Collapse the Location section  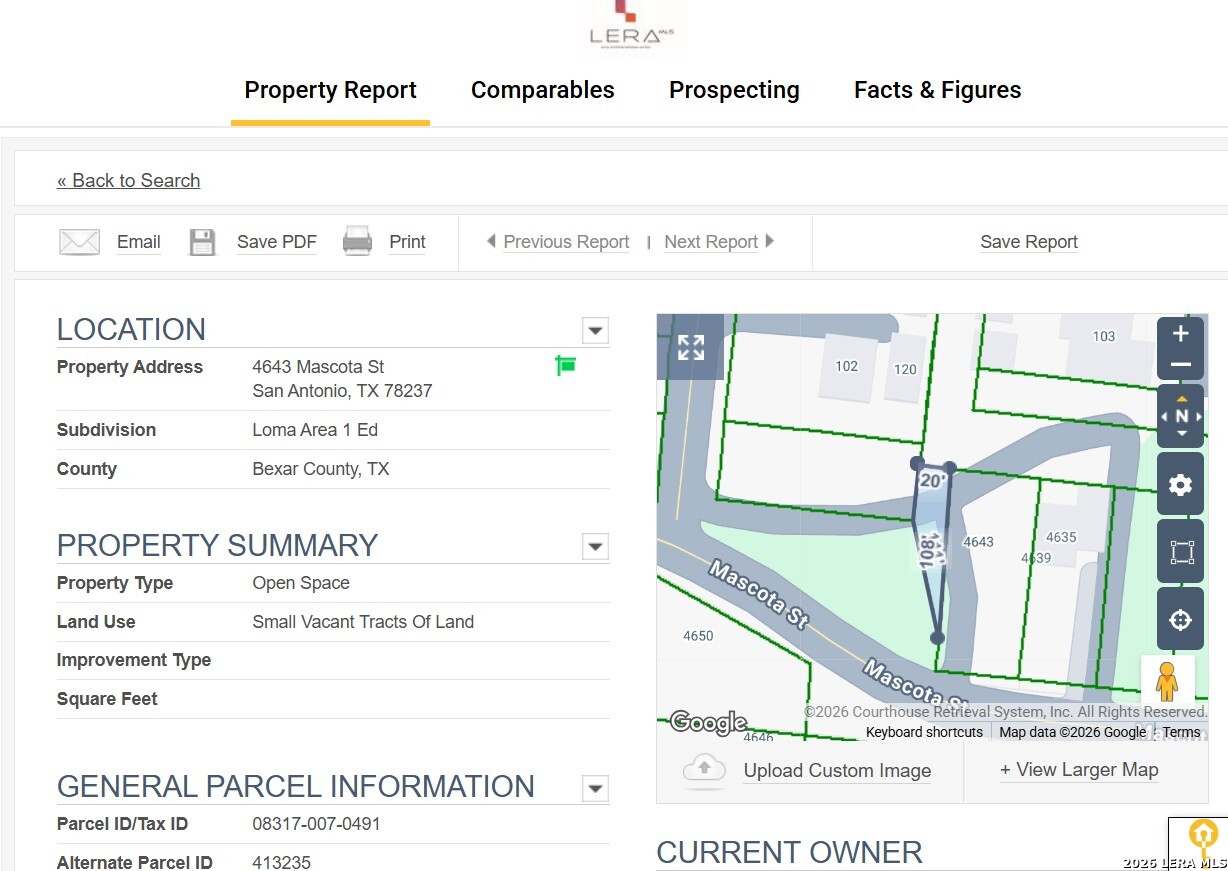tap(595, 331)
